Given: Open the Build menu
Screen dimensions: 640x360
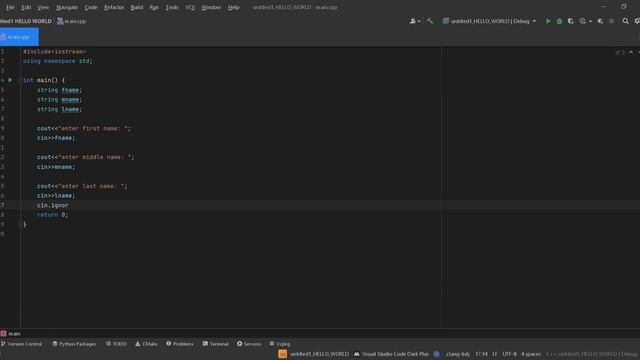Looking at the screenshot, I should (x=137, y=7).
